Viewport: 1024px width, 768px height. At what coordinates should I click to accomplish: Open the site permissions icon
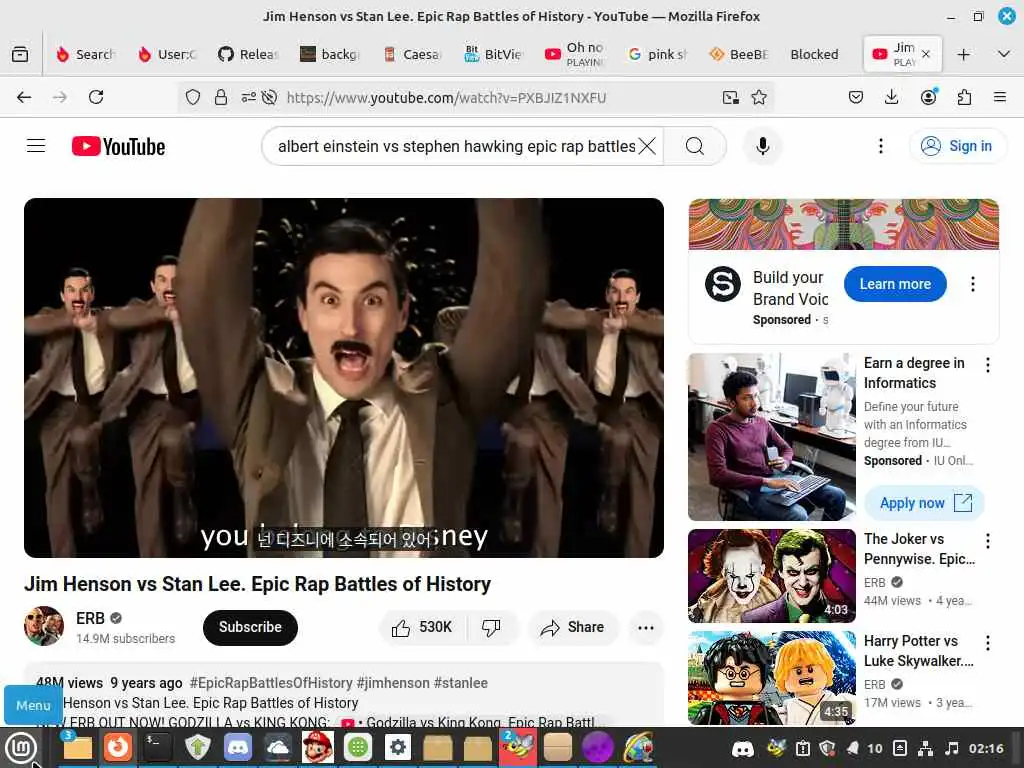[x=248, y=97]
